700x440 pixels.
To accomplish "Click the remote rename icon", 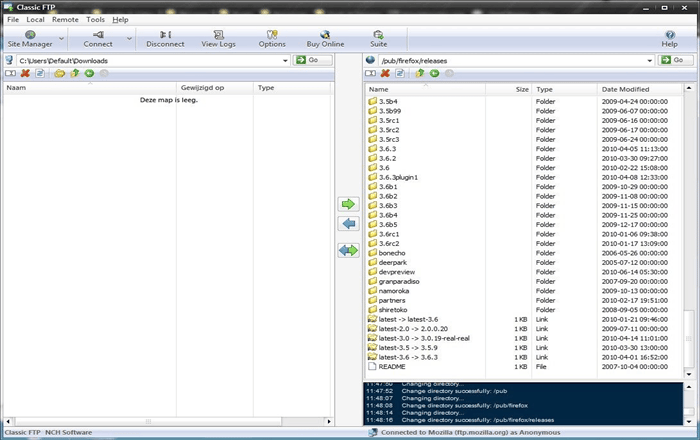I will (371, 73).
